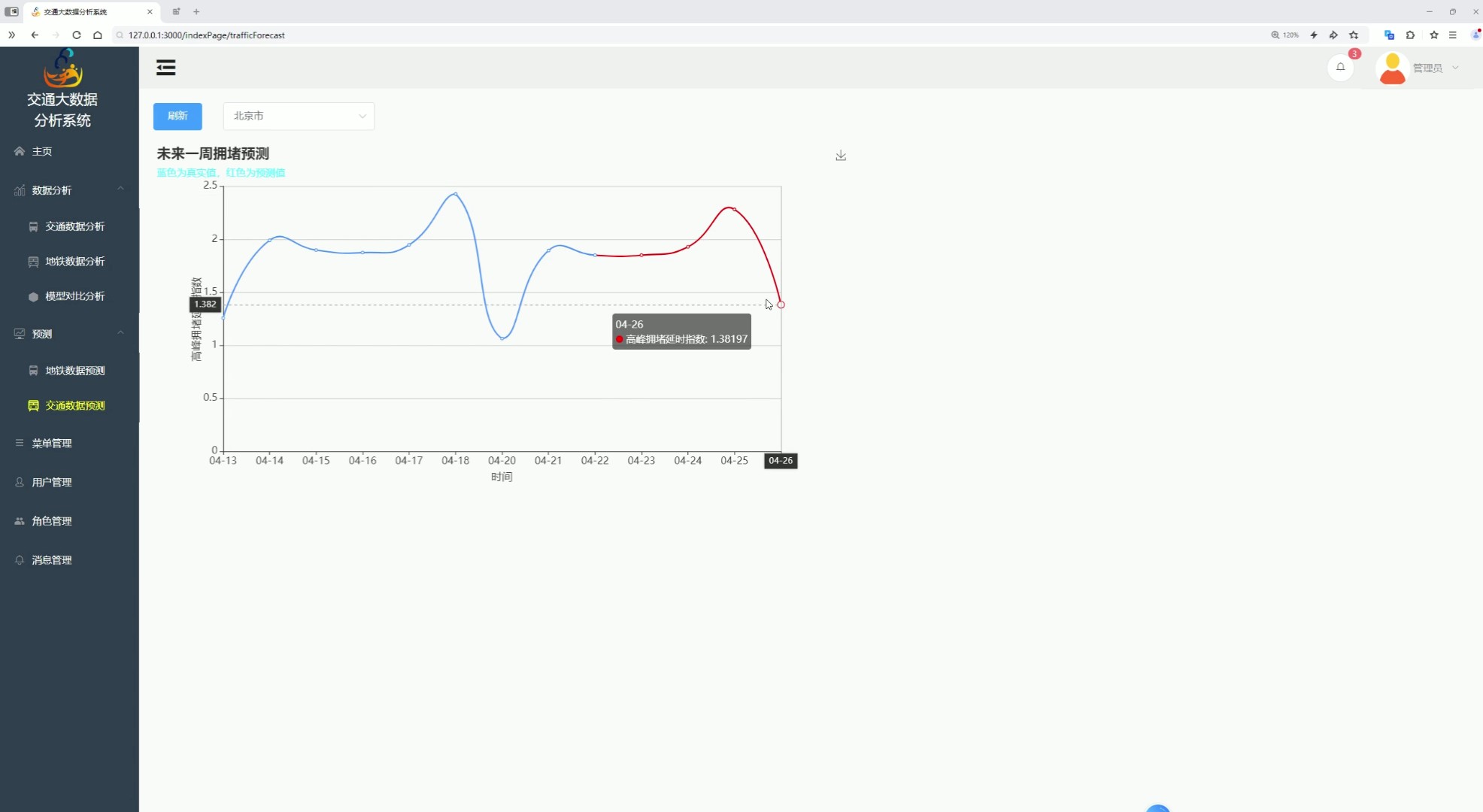Open 用户管理 sidebar entry
The height and width of the screenshot is (812, 1483).
tap(51, 482)
